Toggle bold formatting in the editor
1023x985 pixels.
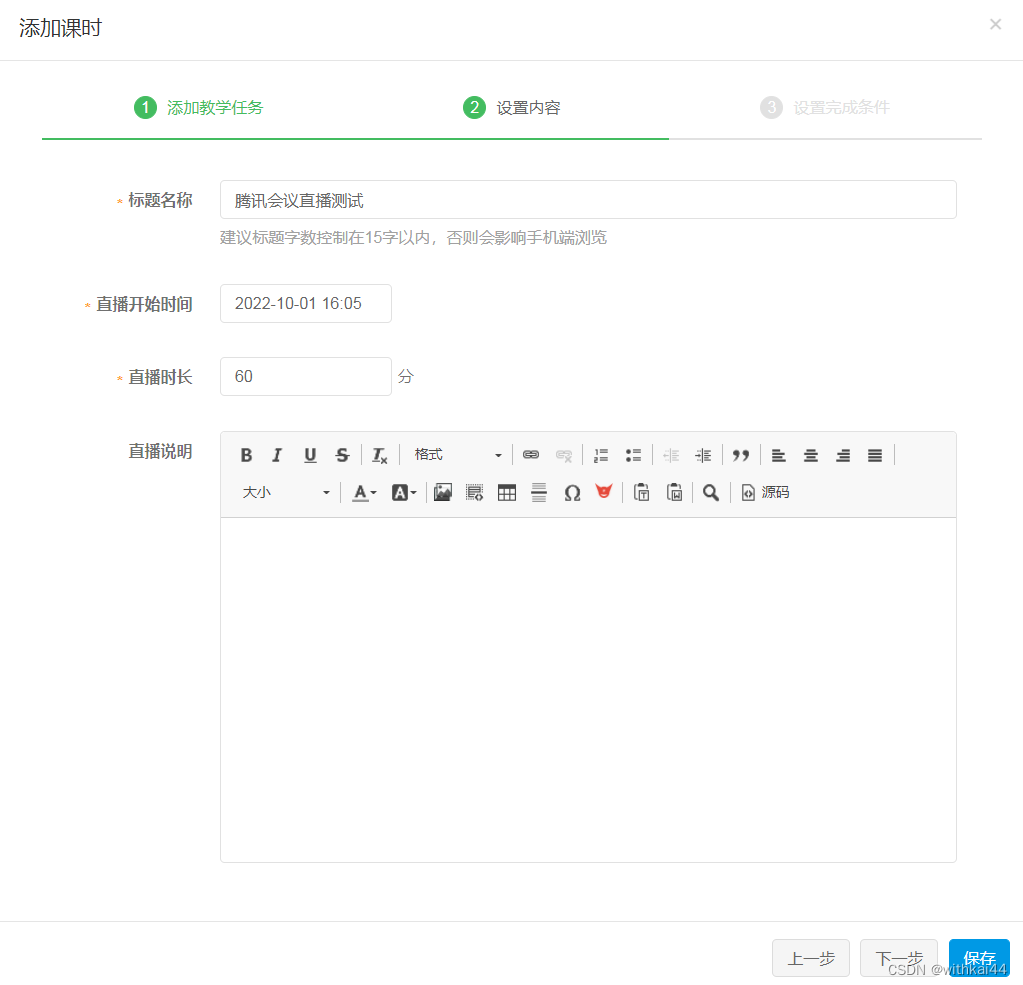(246, 455)
